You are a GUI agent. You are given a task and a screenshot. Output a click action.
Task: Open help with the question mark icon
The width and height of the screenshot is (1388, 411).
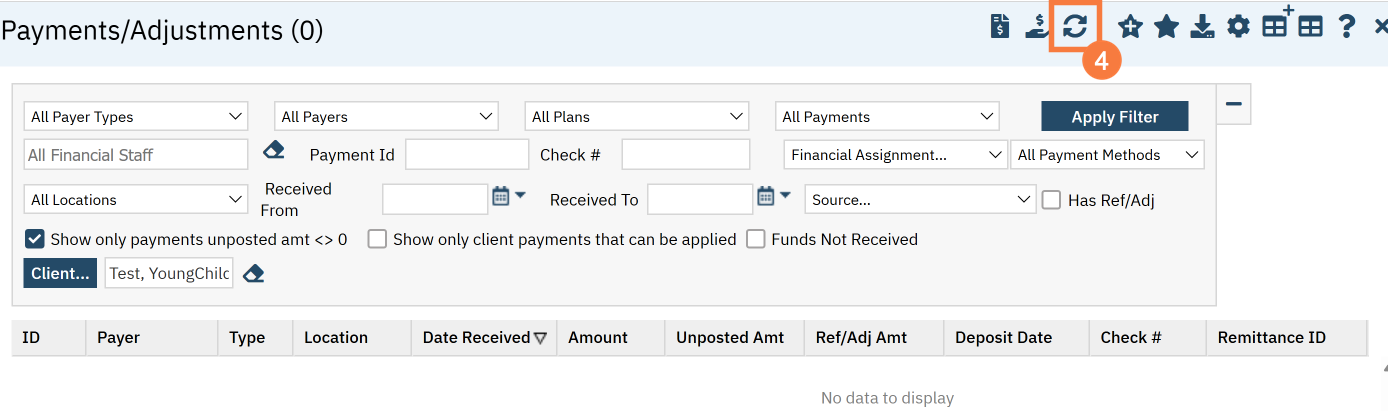tap(1346, 27)
